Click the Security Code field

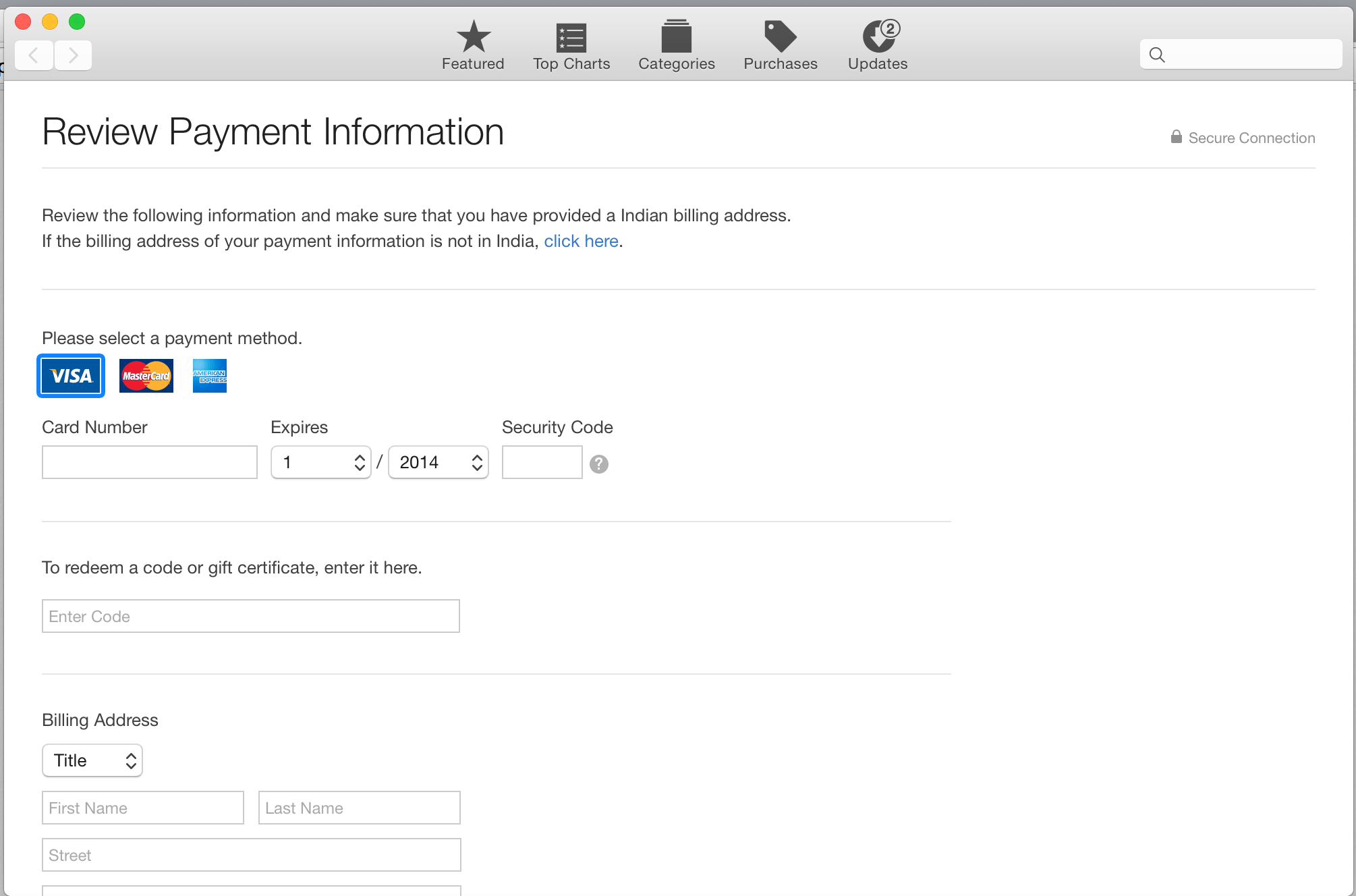click(x=542, y=463)
